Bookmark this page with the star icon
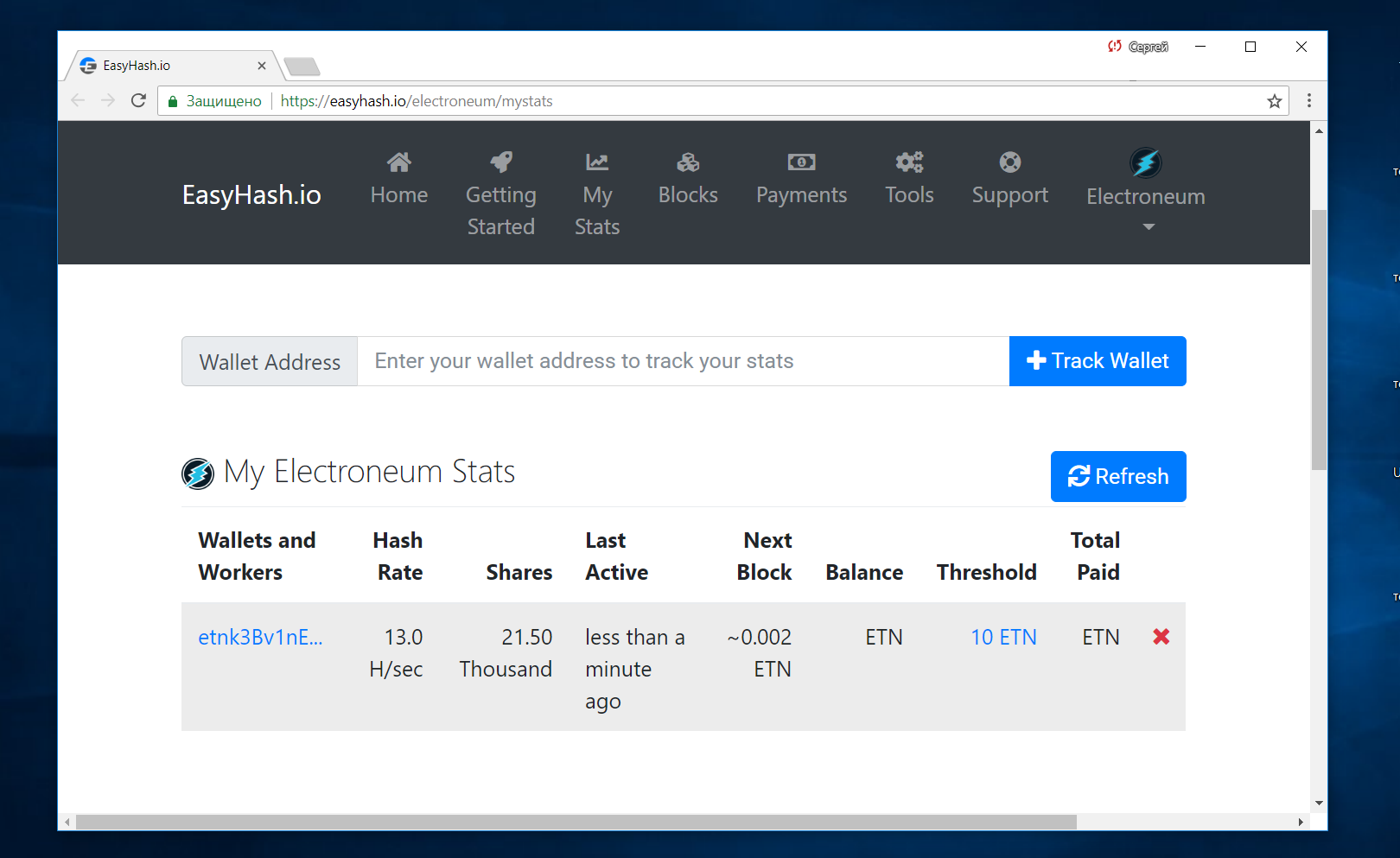 tap(1274, 101)
